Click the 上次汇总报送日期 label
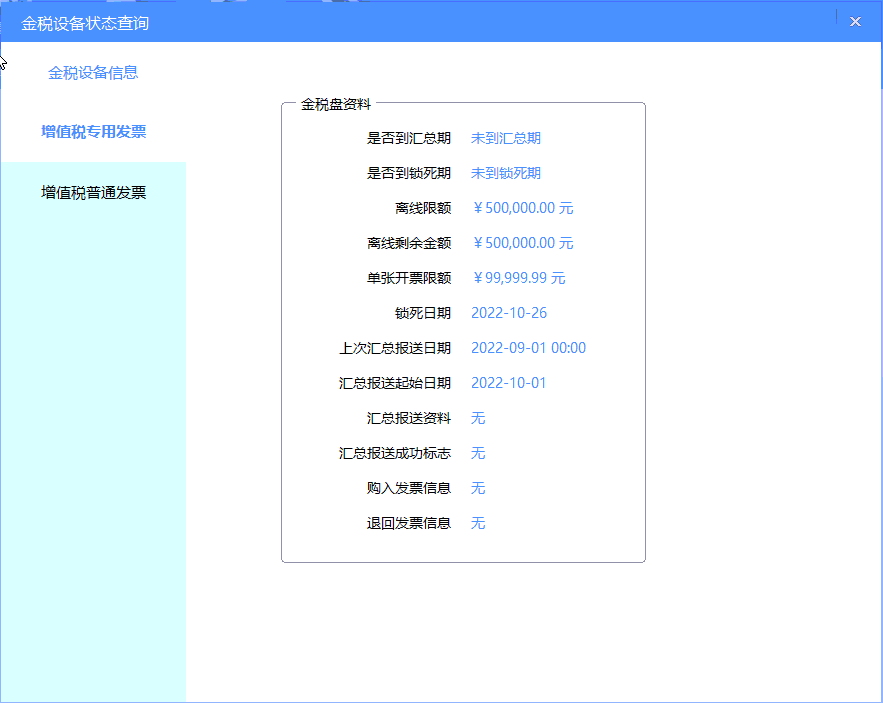Viewport: 883px width, 703px height. click(395, 348)
